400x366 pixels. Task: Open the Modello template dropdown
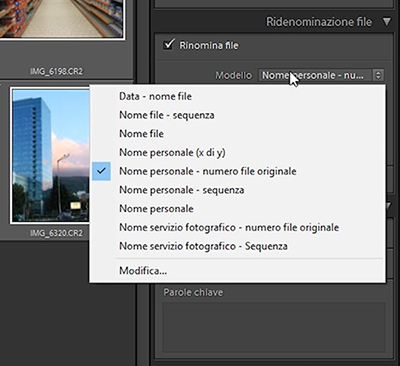point(321,75)
